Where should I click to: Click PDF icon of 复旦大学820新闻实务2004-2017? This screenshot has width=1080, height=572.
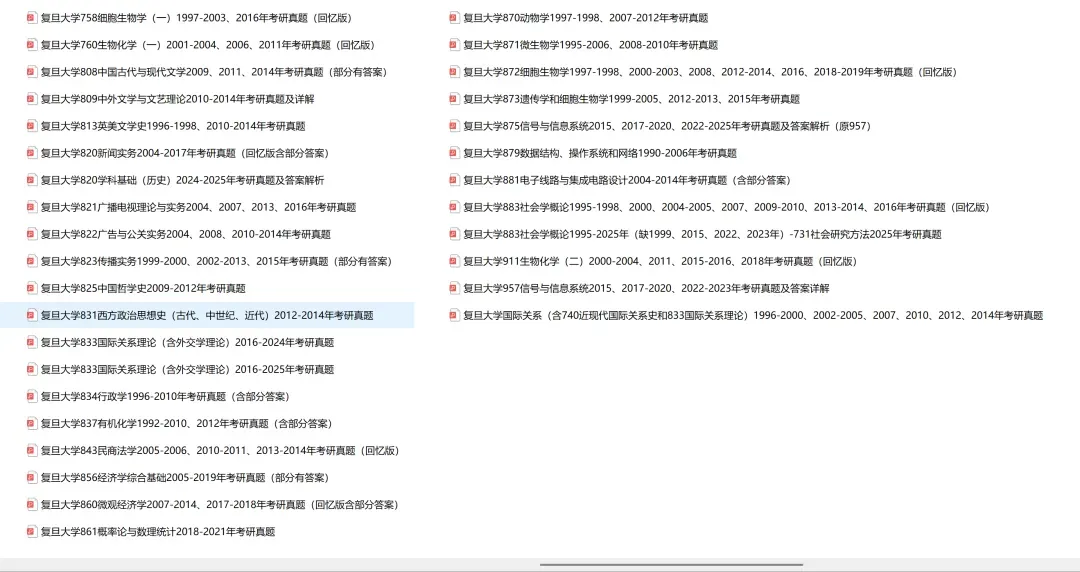coord(32,153)
